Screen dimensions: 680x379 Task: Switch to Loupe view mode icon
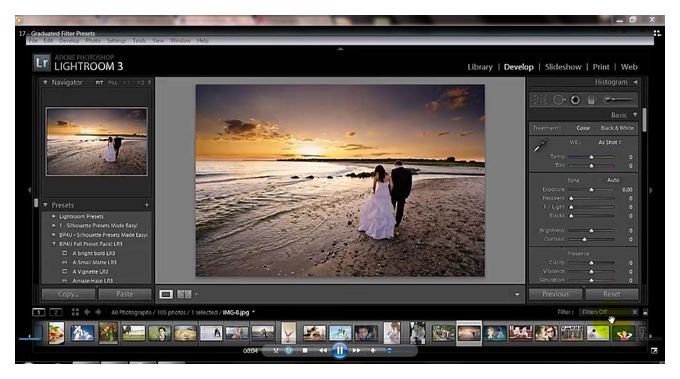click(x=166, y=294)
